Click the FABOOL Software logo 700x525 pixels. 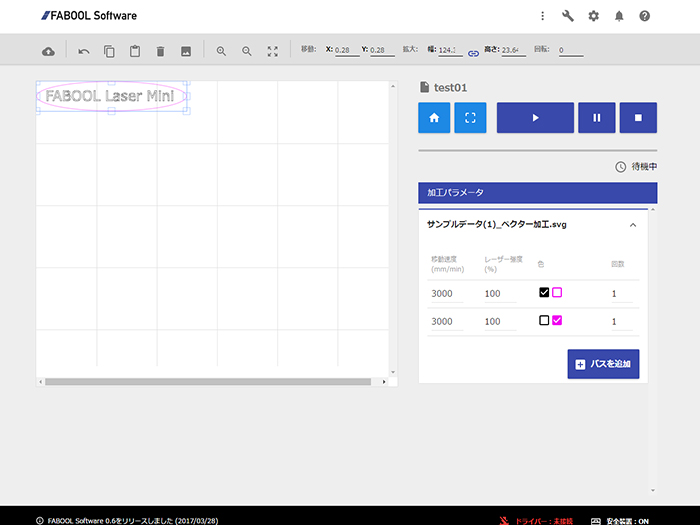89,16
